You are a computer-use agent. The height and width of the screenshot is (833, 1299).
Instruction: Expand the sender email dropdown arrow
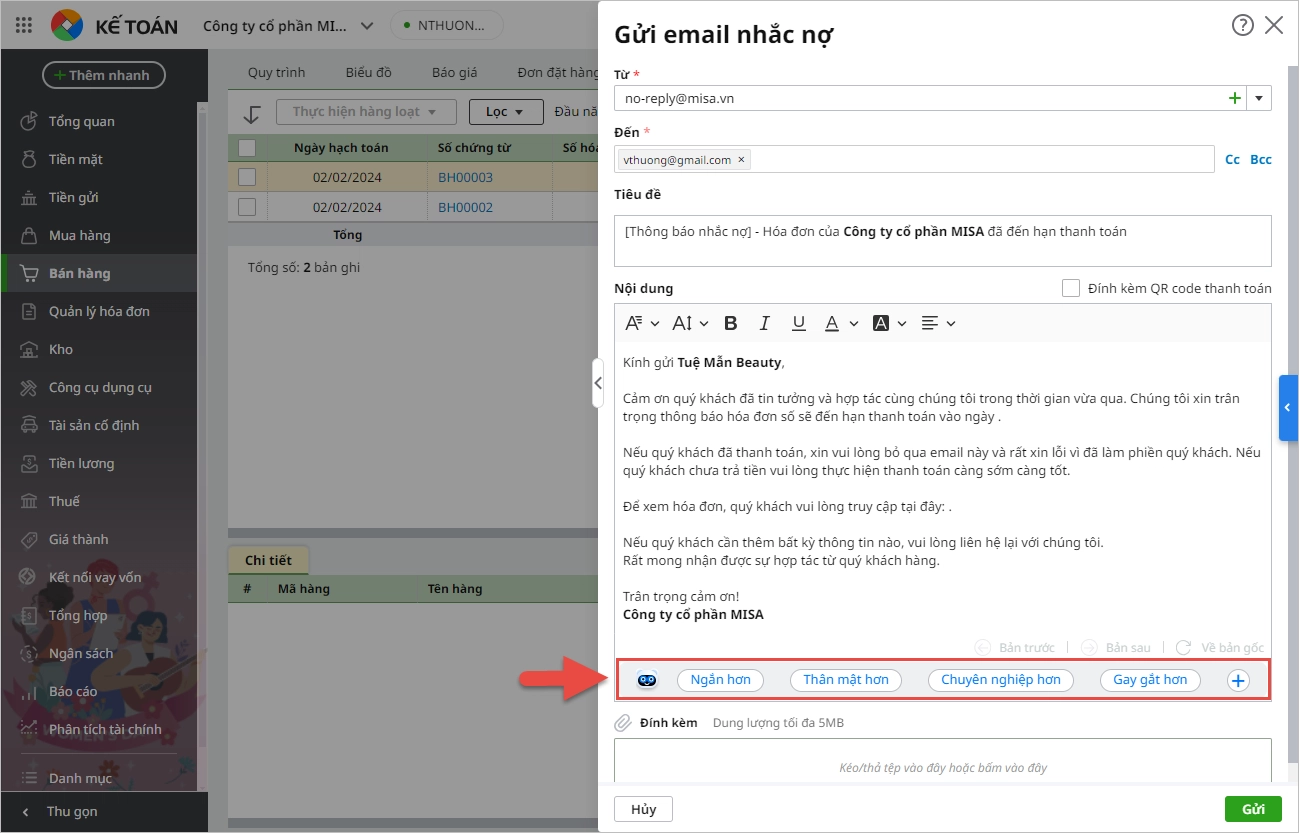click(x=1258, y=98)
